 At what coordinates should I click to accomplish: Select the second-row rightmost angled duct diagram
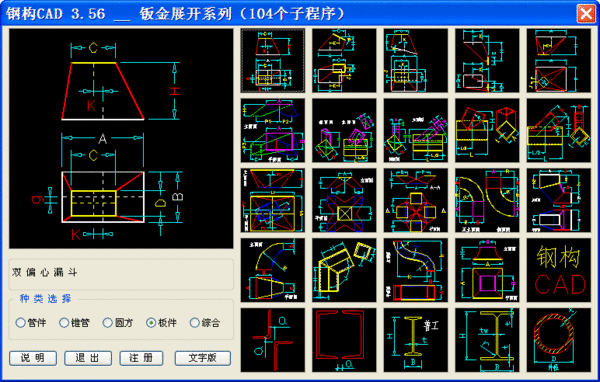coord(559,131)
